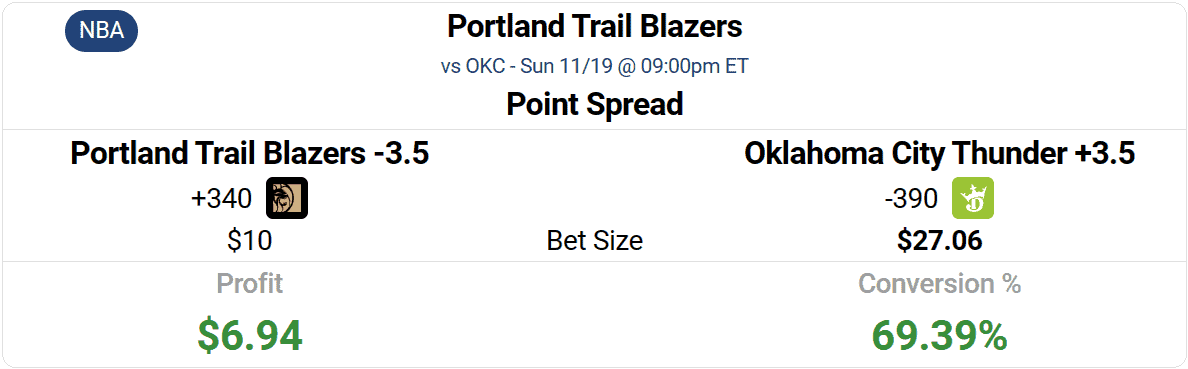The image size is (1188, 369).
Task: Click the vs OKC Sun 11/19 game time
Action: pos(595,67)
